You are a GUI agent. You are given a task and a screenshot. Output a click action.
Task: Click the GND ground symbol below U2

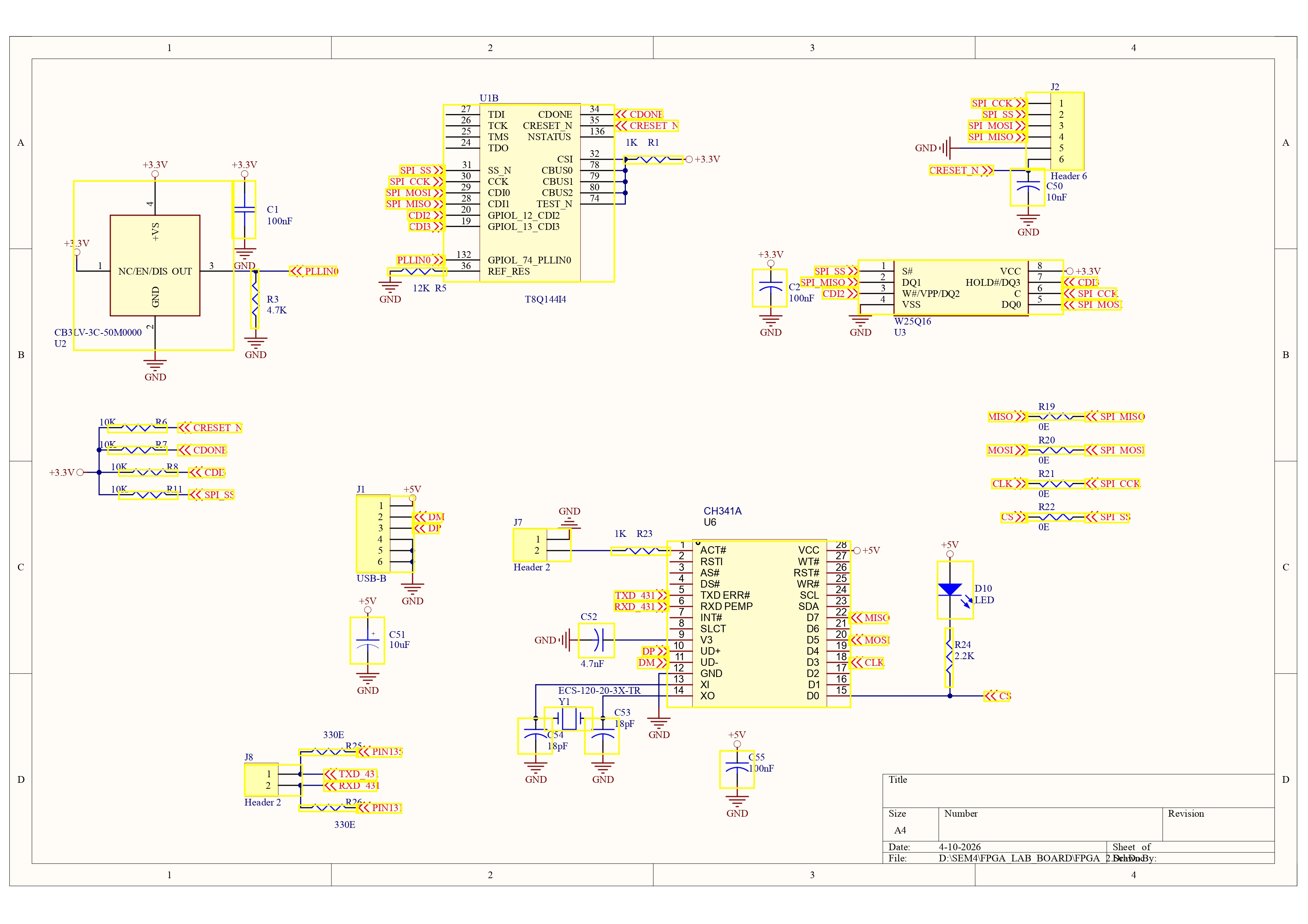pos(155,364)
